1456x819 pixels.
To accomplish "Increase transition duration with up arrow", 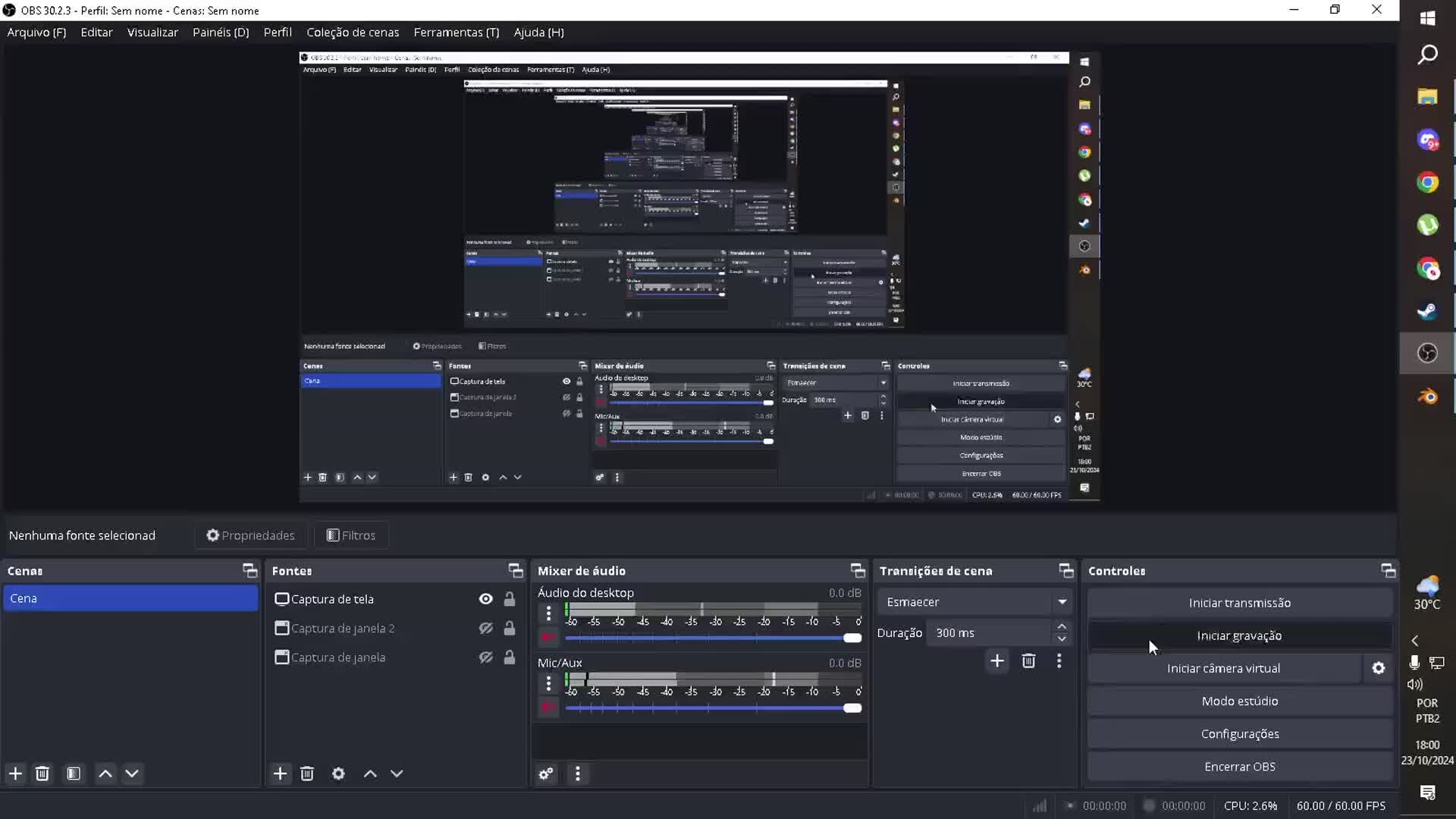I will [1062, 626].
